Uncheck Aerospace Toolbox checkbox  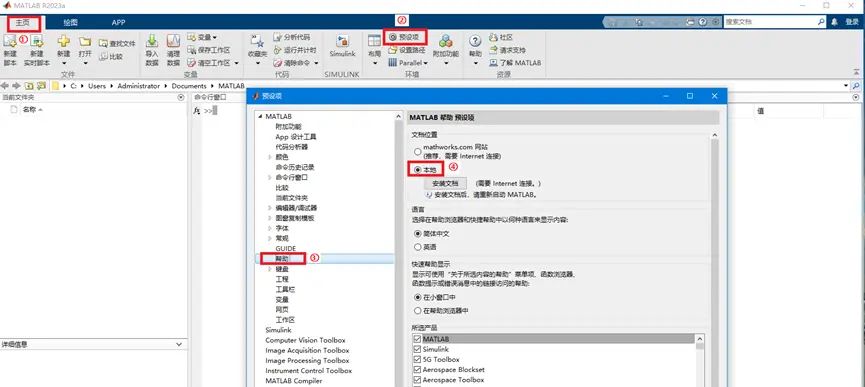click(418, 380)
